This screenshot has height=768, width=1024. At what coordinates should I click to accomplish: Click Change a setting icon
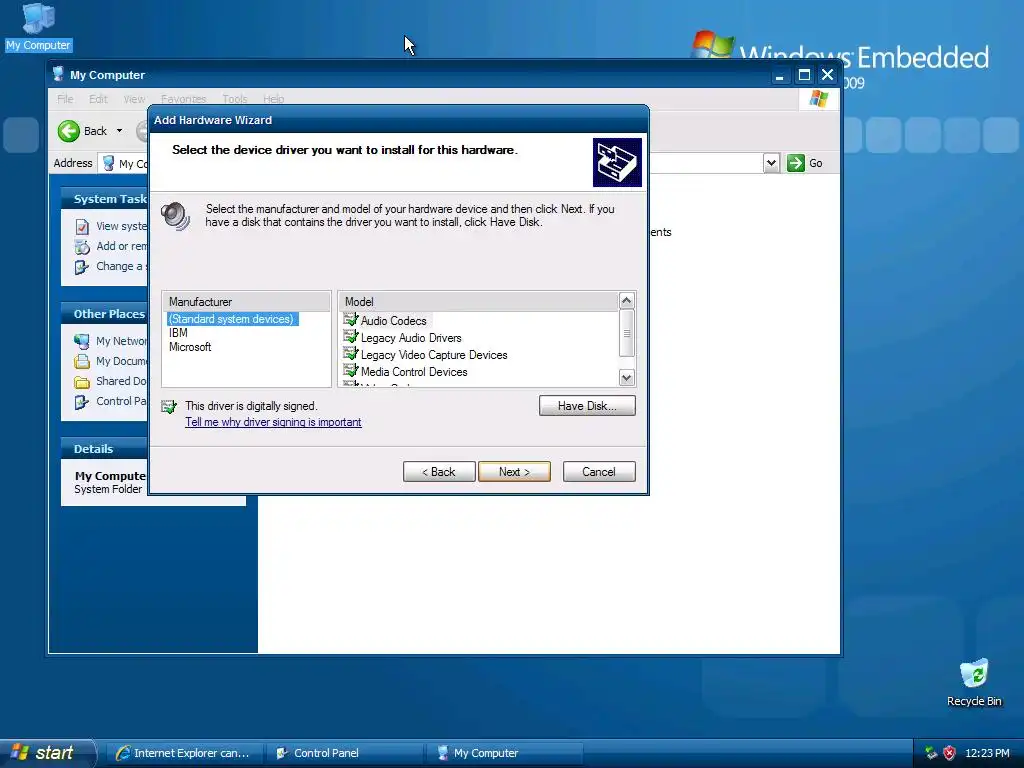point(82,267)
